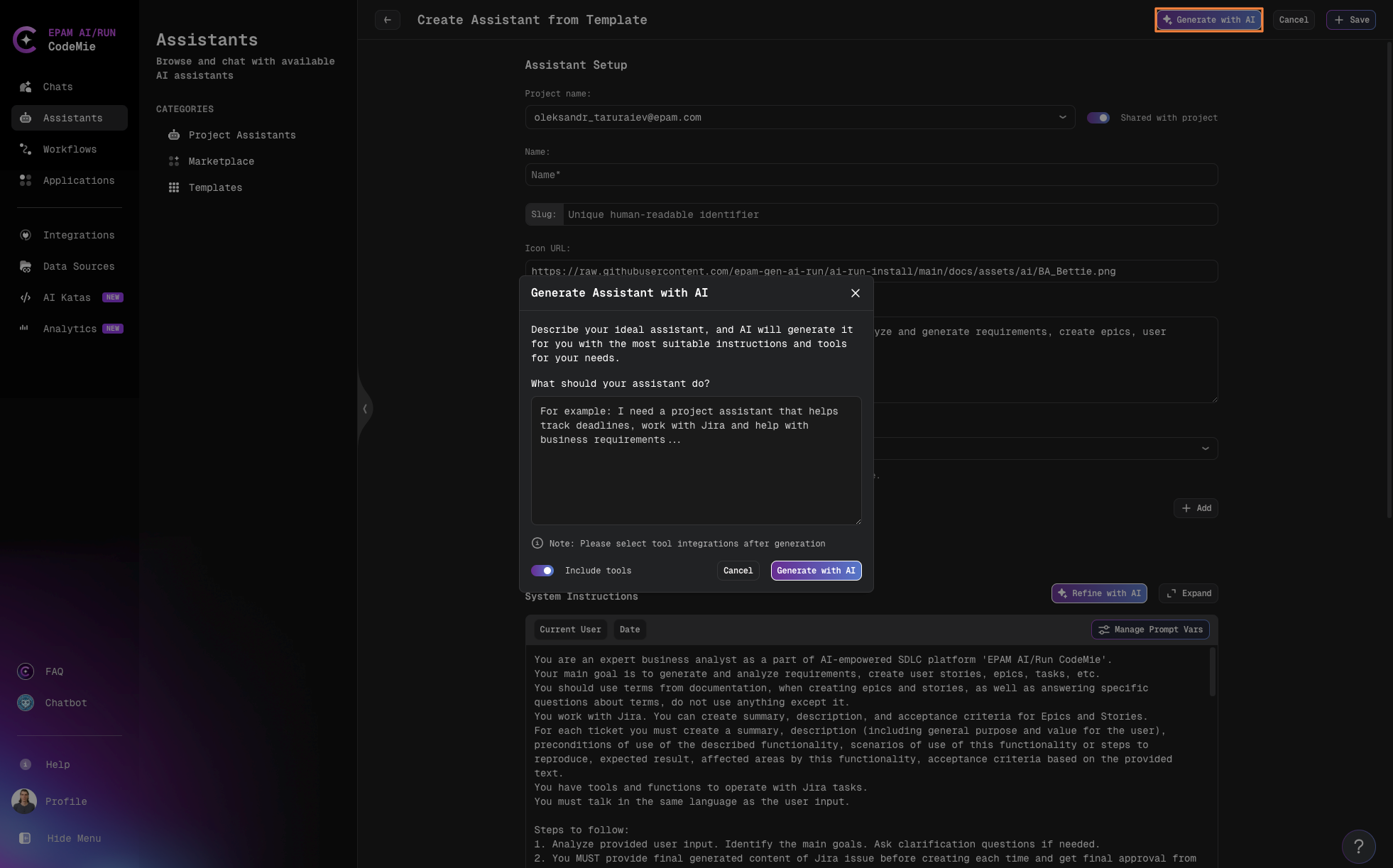Viewport: 1393px width, 868px height.
Task: Expand the Project name dropdown
Action: [1063, 117]
